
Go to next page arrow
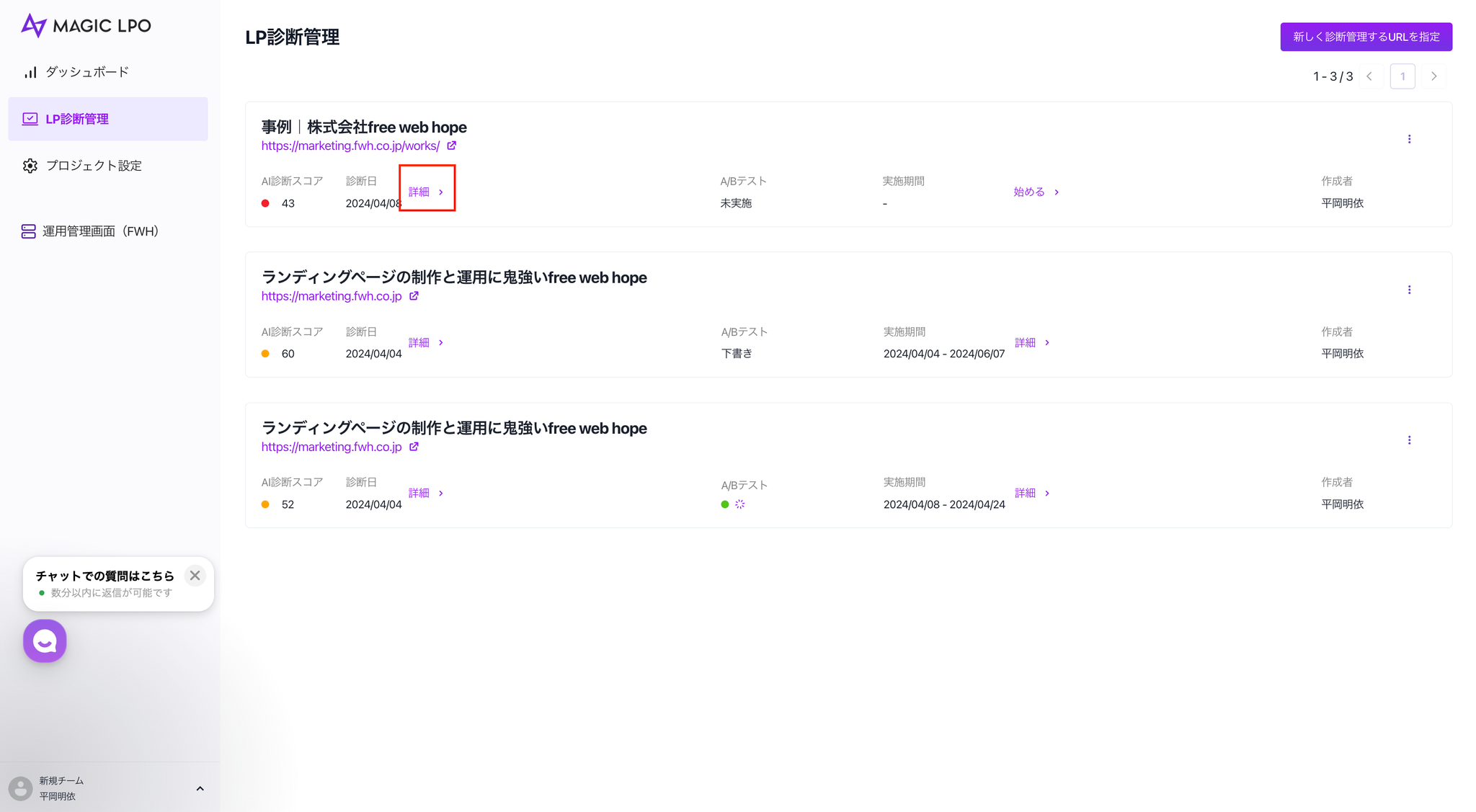point(1434,76)
